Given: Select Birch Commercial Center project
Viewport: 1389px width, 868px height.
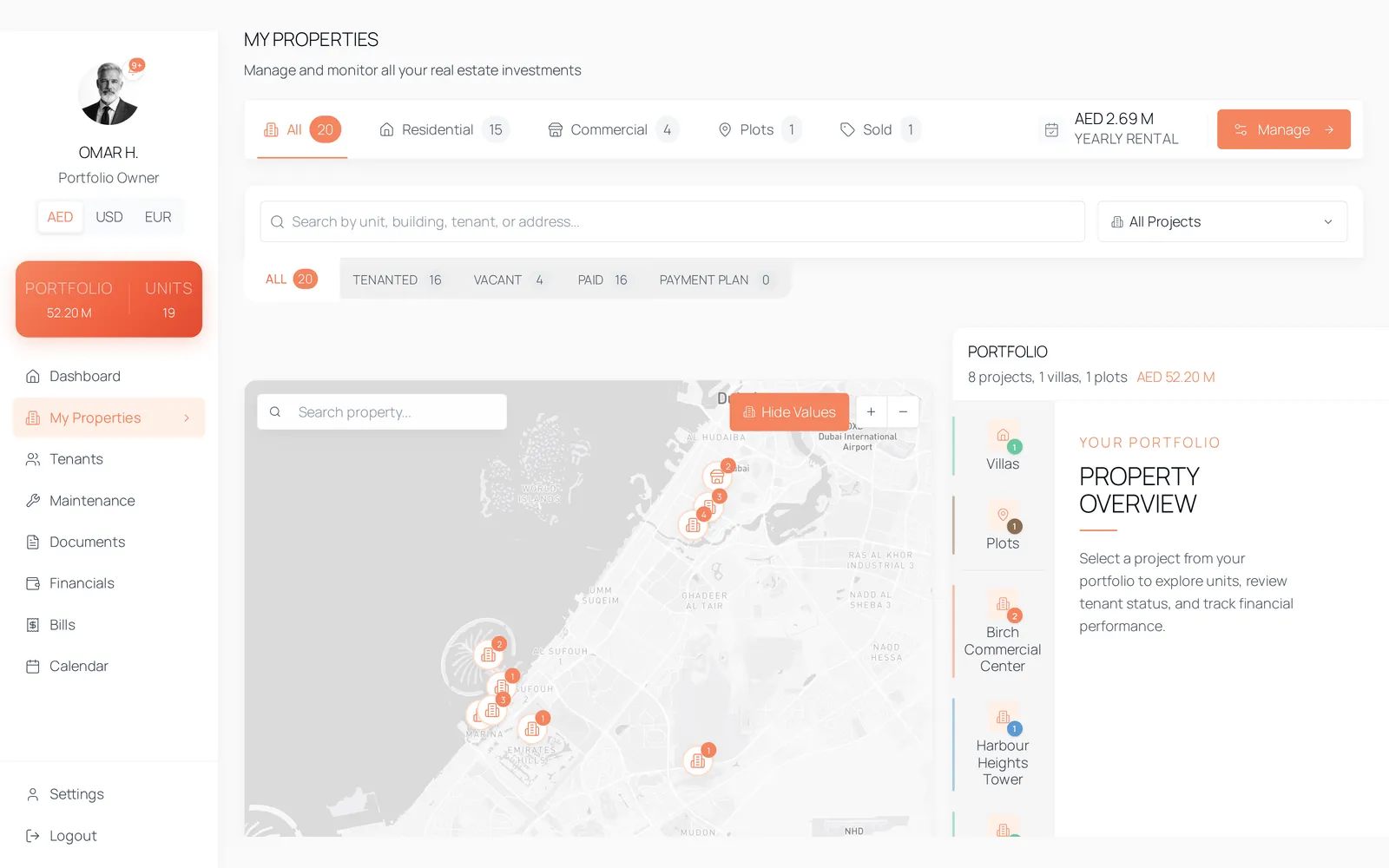Looking at the screenshot, I should 1003,632.
